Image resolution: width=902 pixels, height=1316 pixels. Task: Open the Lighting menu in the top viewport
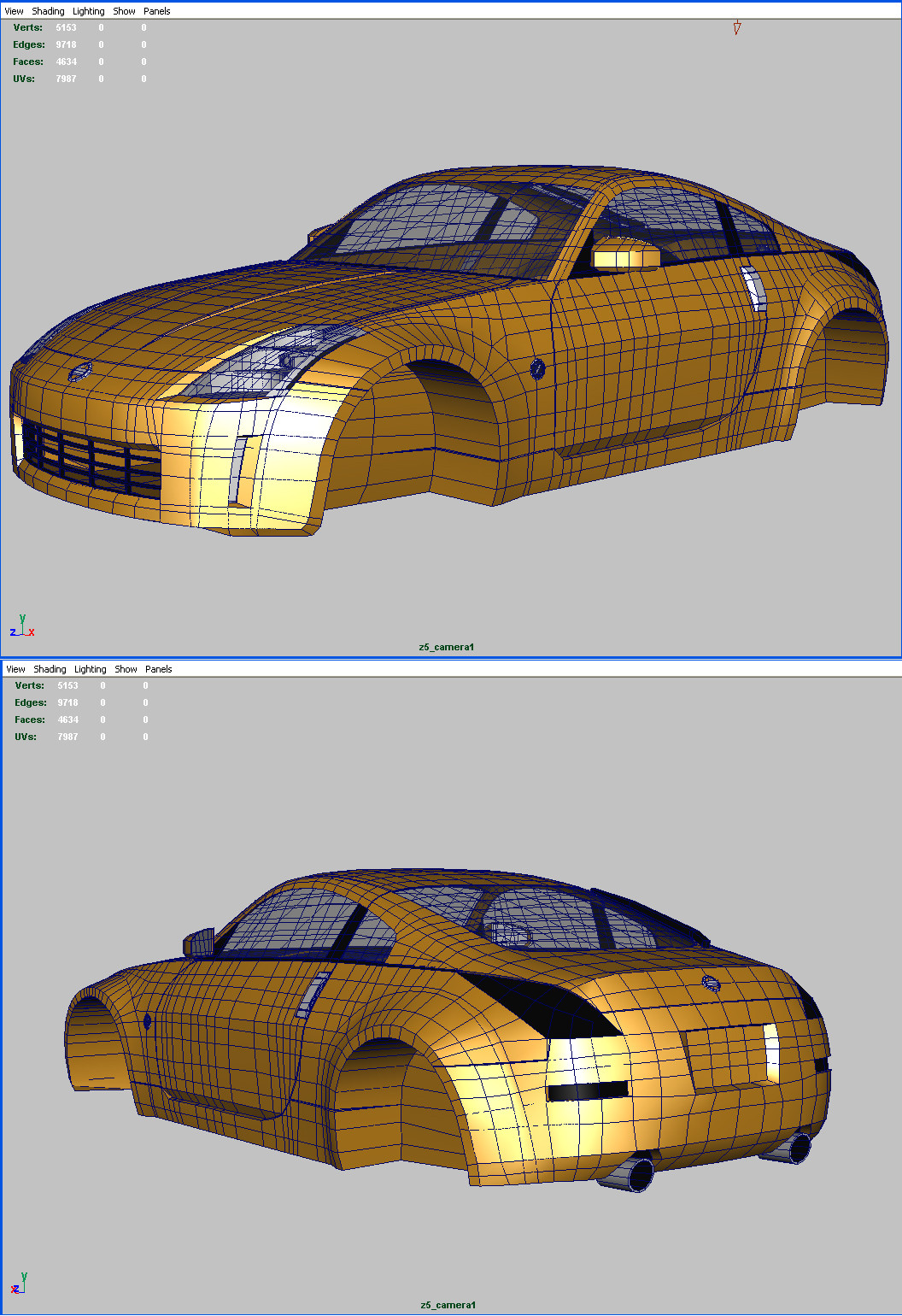click(x=89, y=11)
